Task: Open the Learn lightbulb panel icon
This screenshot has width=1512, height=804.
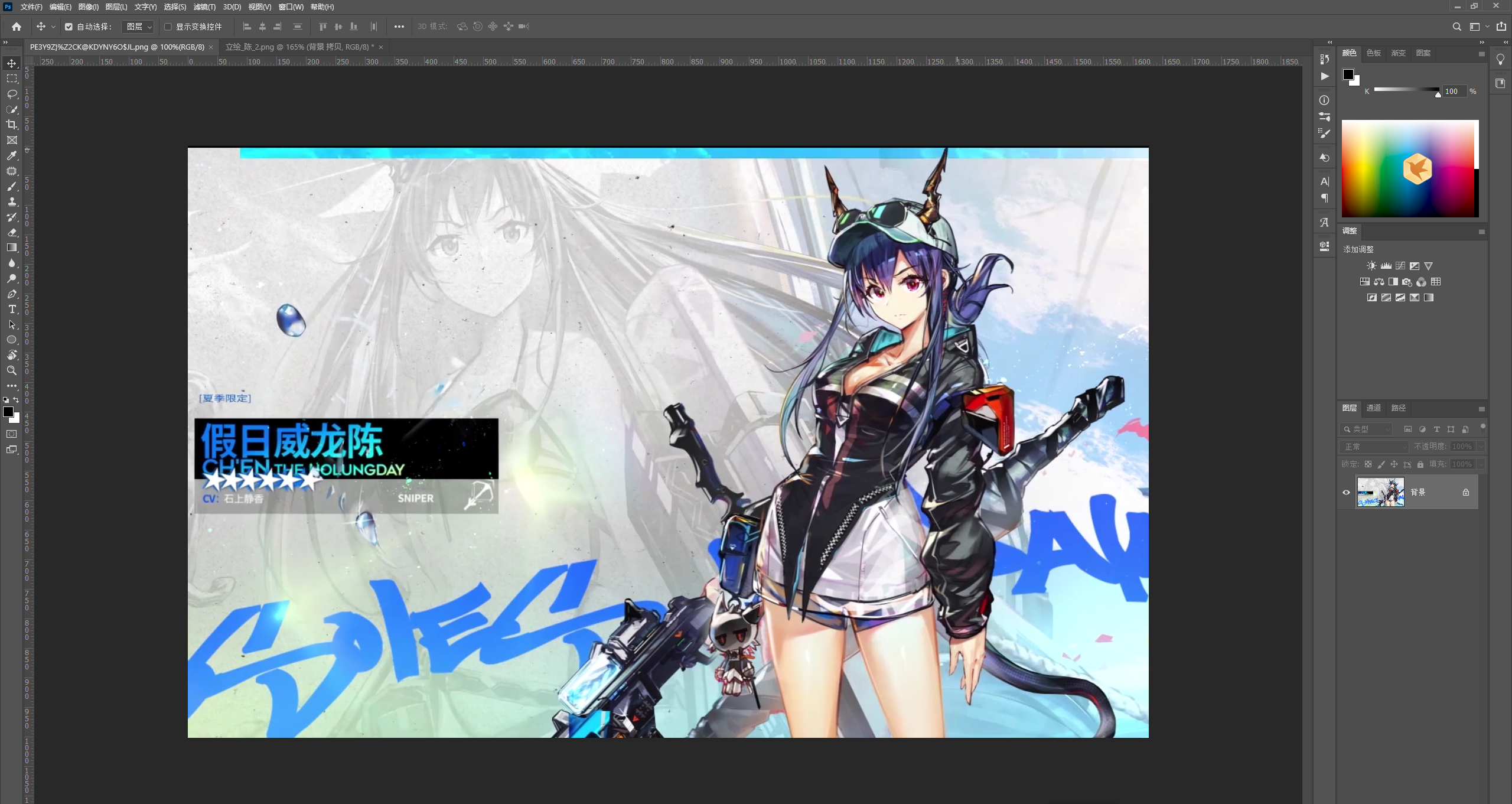Action: tap(1500, 60)
